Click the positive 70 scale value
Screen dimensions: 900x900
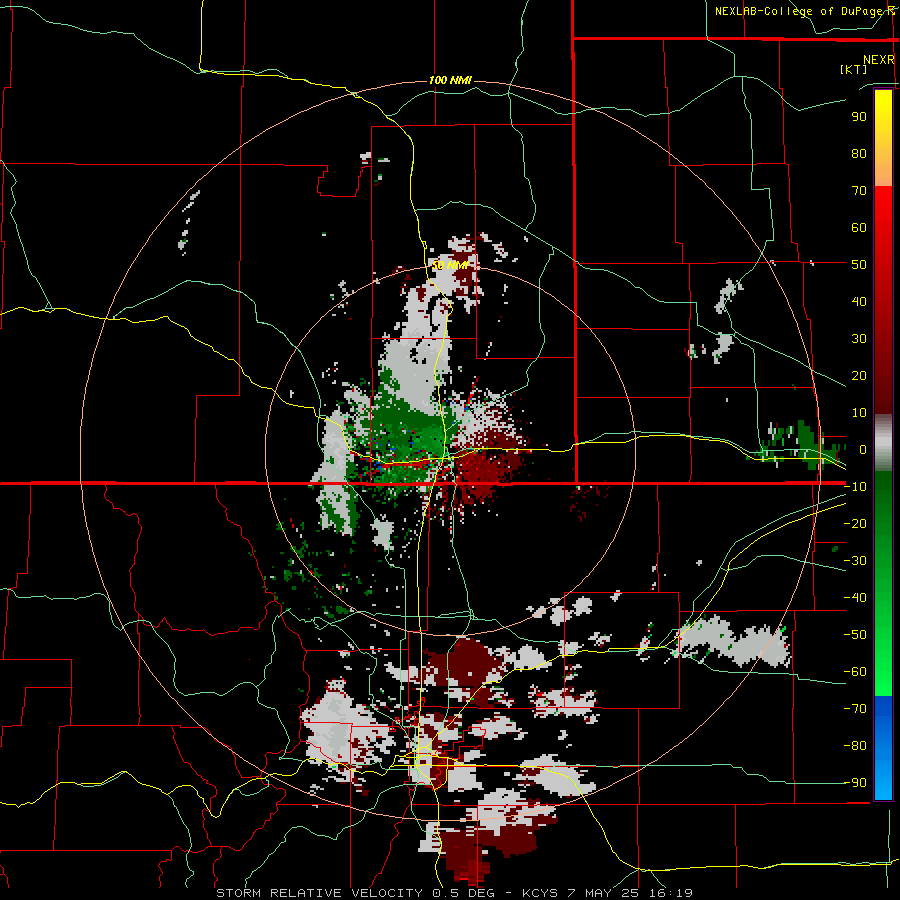pyautogui.click(x=859, y=191)
